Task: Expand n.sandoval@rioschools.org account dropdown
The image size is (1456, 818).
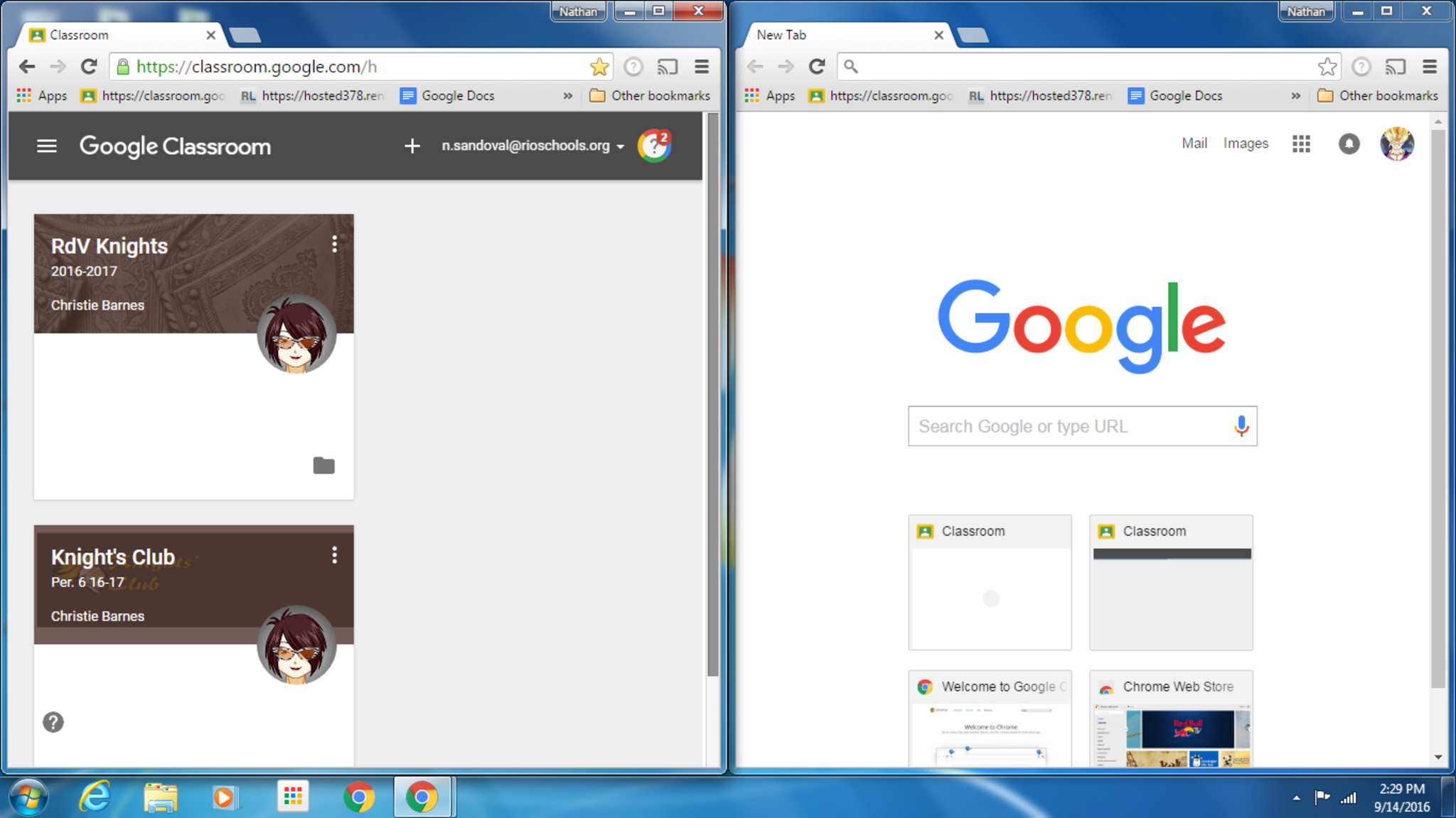Action: [532, 146]
